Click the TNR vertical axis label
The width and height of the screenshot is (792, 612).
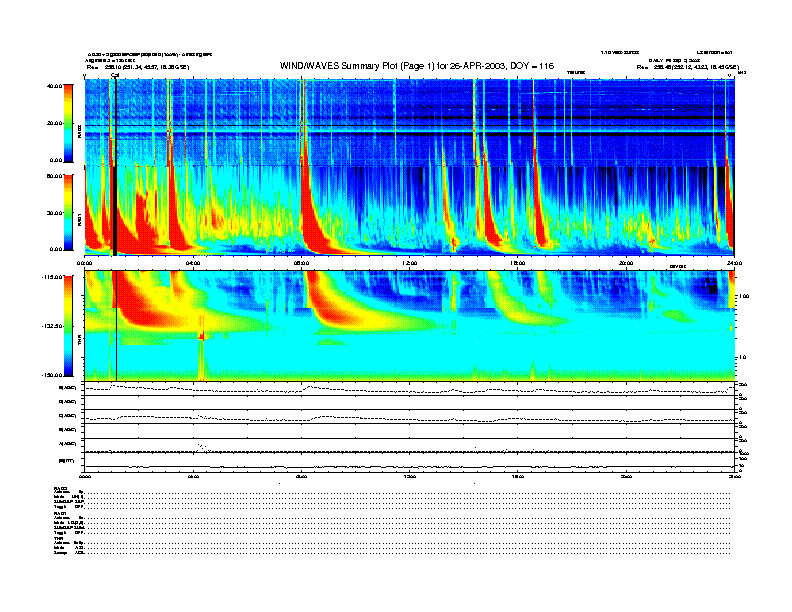(79, 342)
